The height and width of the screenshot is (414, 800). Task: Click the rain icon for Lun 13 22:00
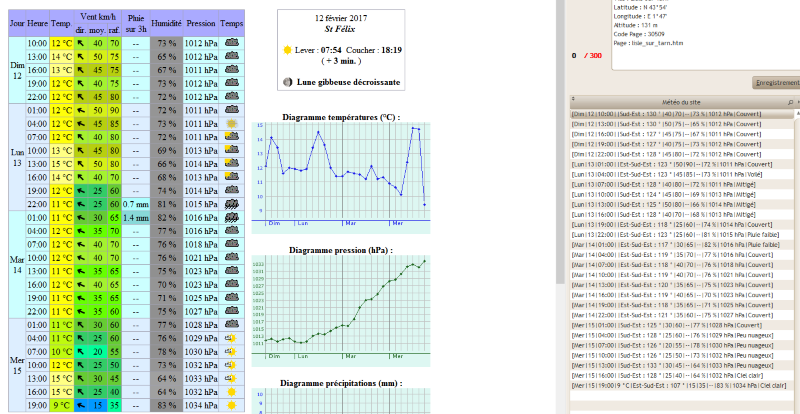(x=232, y=204)
